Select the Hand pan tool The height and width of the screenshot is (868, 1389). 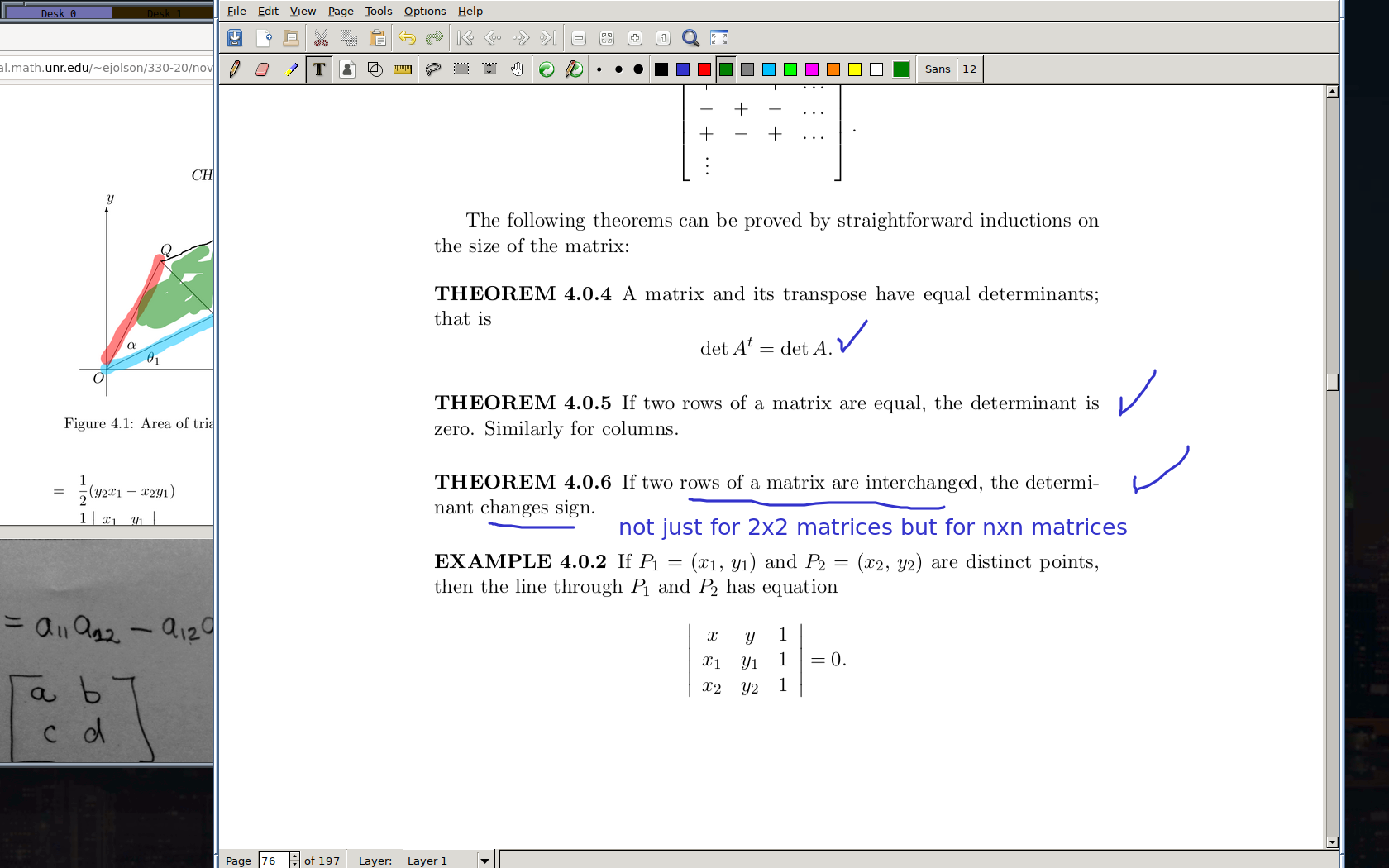(x=517, y=69)
